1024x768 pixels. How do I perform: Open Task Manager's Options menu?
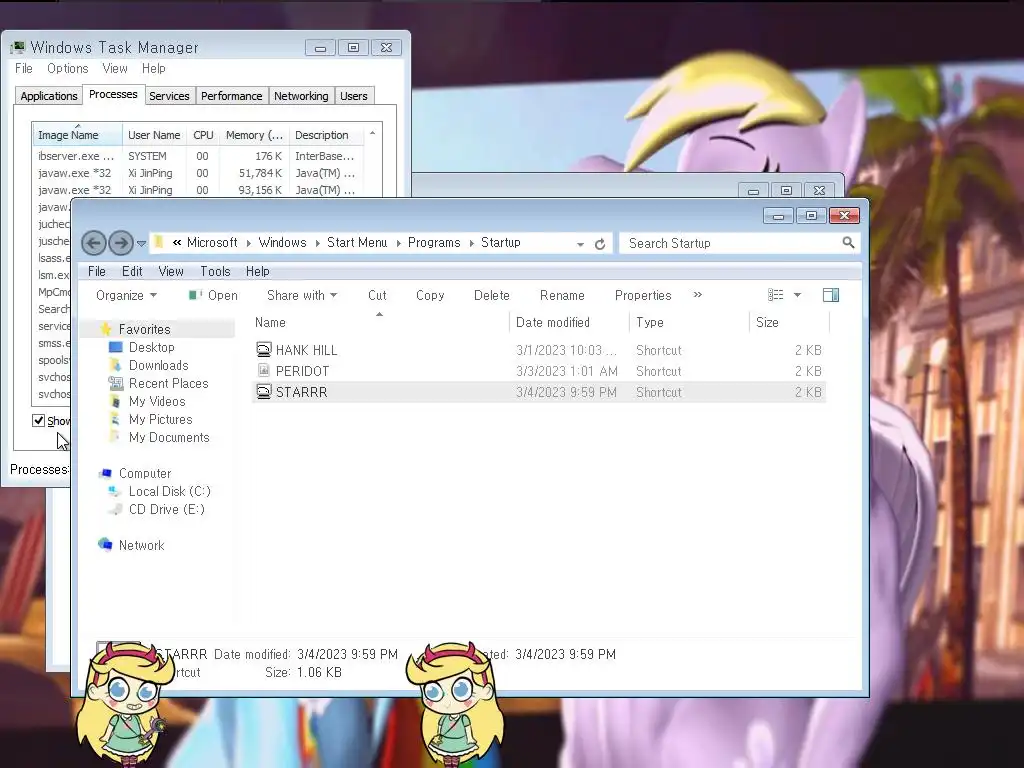[67, 68]
